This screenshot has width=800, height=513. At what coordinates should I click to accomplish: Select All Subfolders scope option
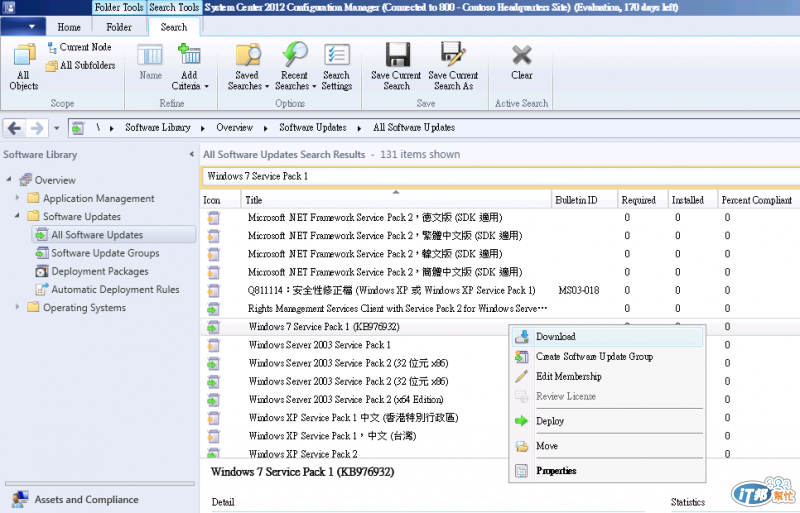coord(81,65)
